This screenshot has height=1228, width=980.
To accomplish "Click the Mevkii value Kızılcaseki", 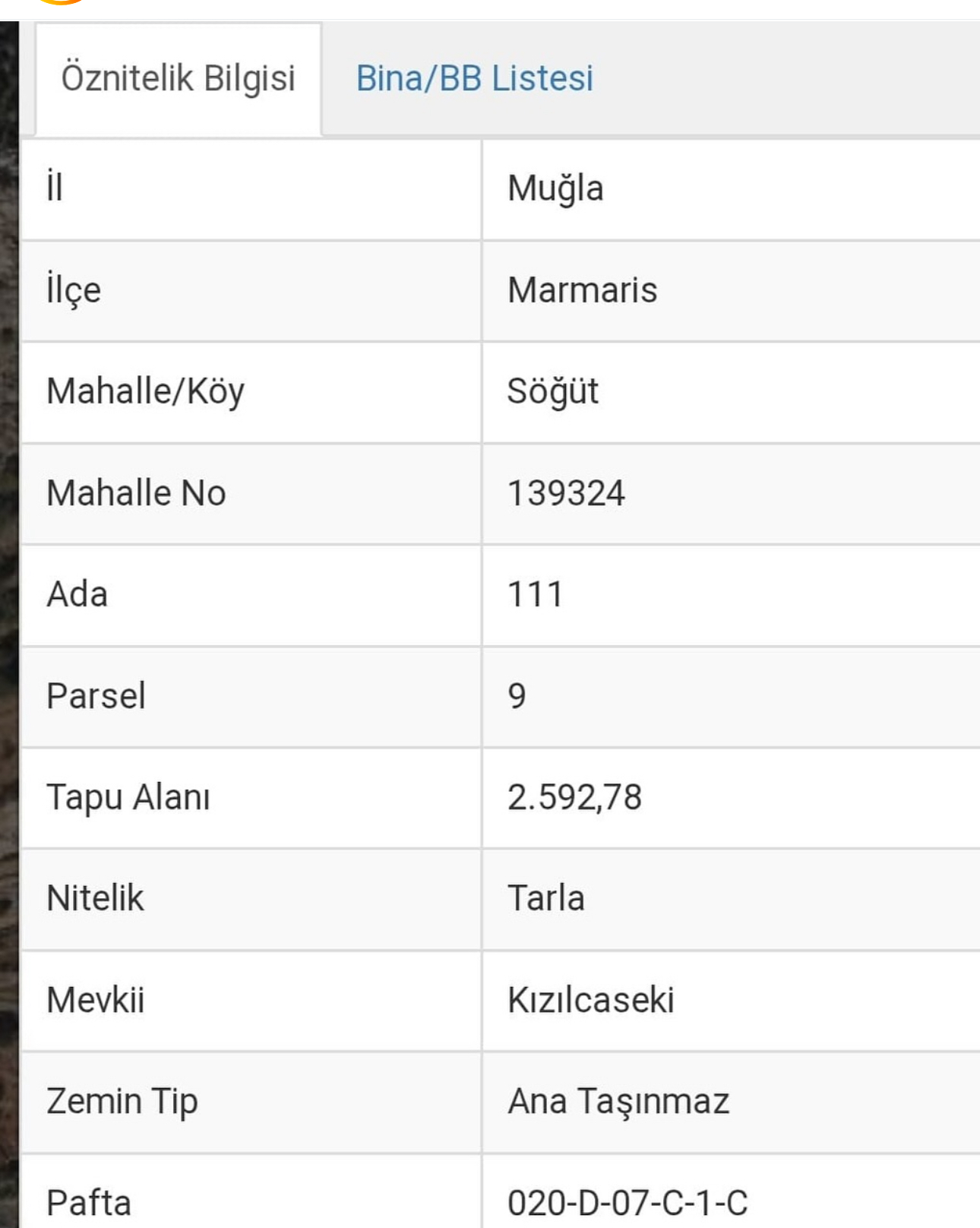I will coord(590,1000).
